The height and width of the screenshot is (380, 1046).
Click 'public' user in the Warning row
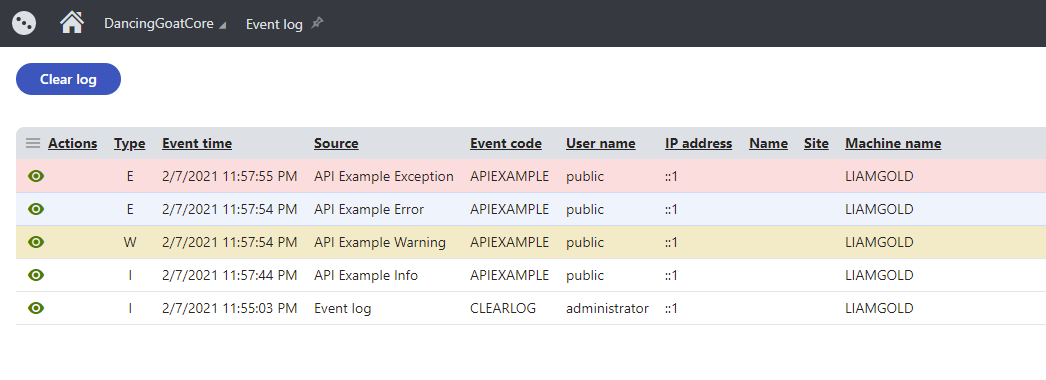click(x=585, y=243)
